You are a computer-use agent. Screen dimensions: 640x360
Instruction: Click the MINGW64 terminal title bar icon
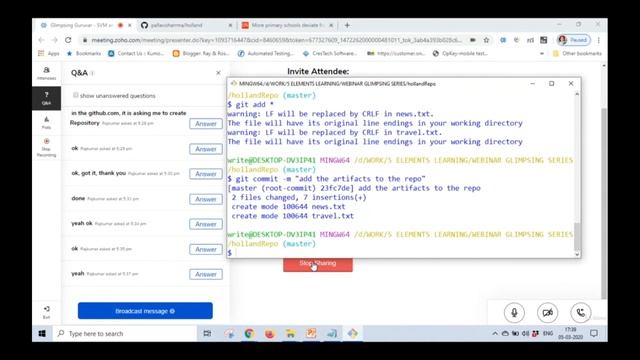[233, 83]
